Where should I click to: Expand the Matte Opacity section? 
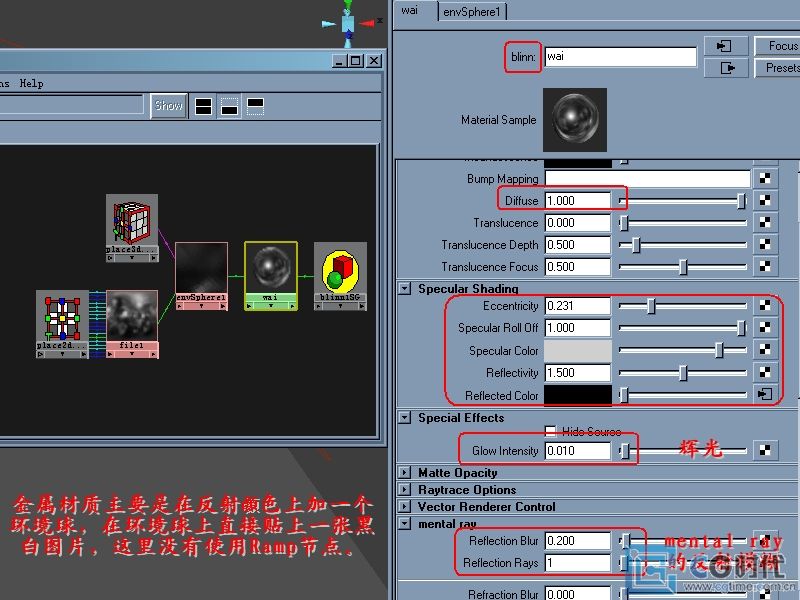click(x=405, y=473)
